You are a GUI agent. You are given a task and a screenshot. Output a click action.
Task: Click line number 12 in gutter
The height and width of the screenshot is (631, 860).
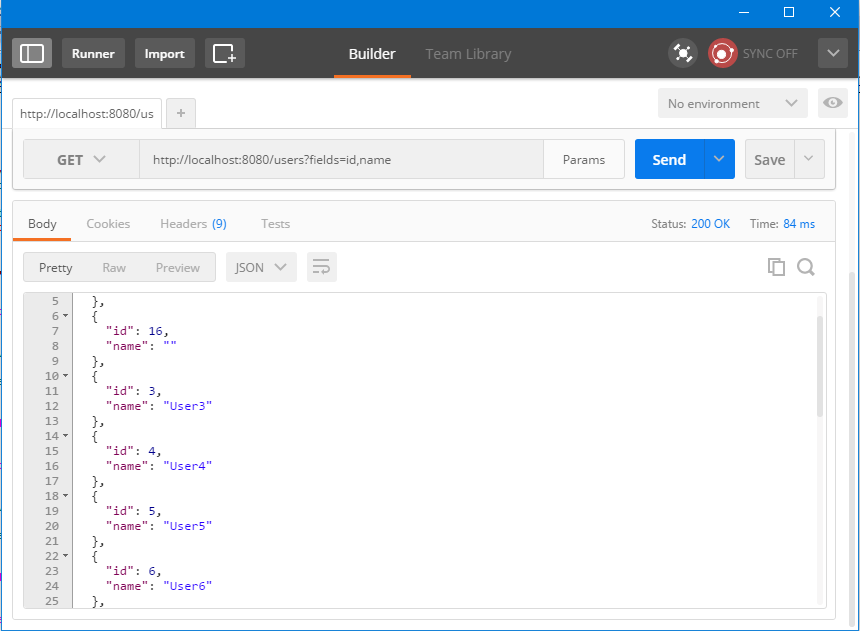pos(52,406)
